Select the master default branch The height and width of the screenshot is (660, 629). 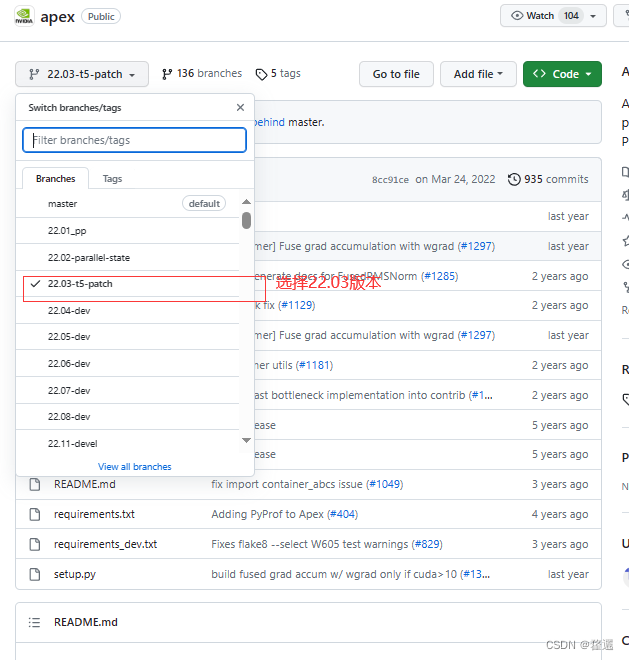point(127,204)
